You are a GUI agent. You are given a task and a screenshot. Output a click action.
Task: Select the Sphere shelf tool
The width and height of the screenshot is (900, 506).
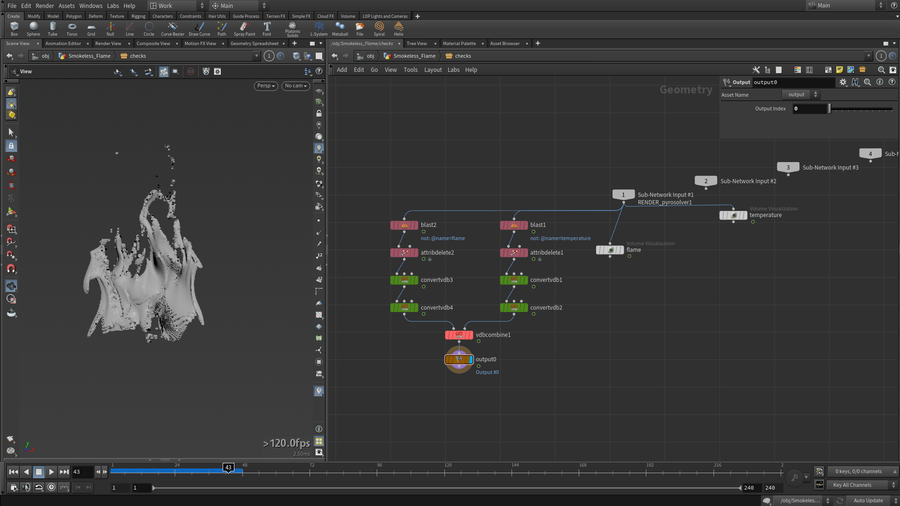[x=33, y=29]
